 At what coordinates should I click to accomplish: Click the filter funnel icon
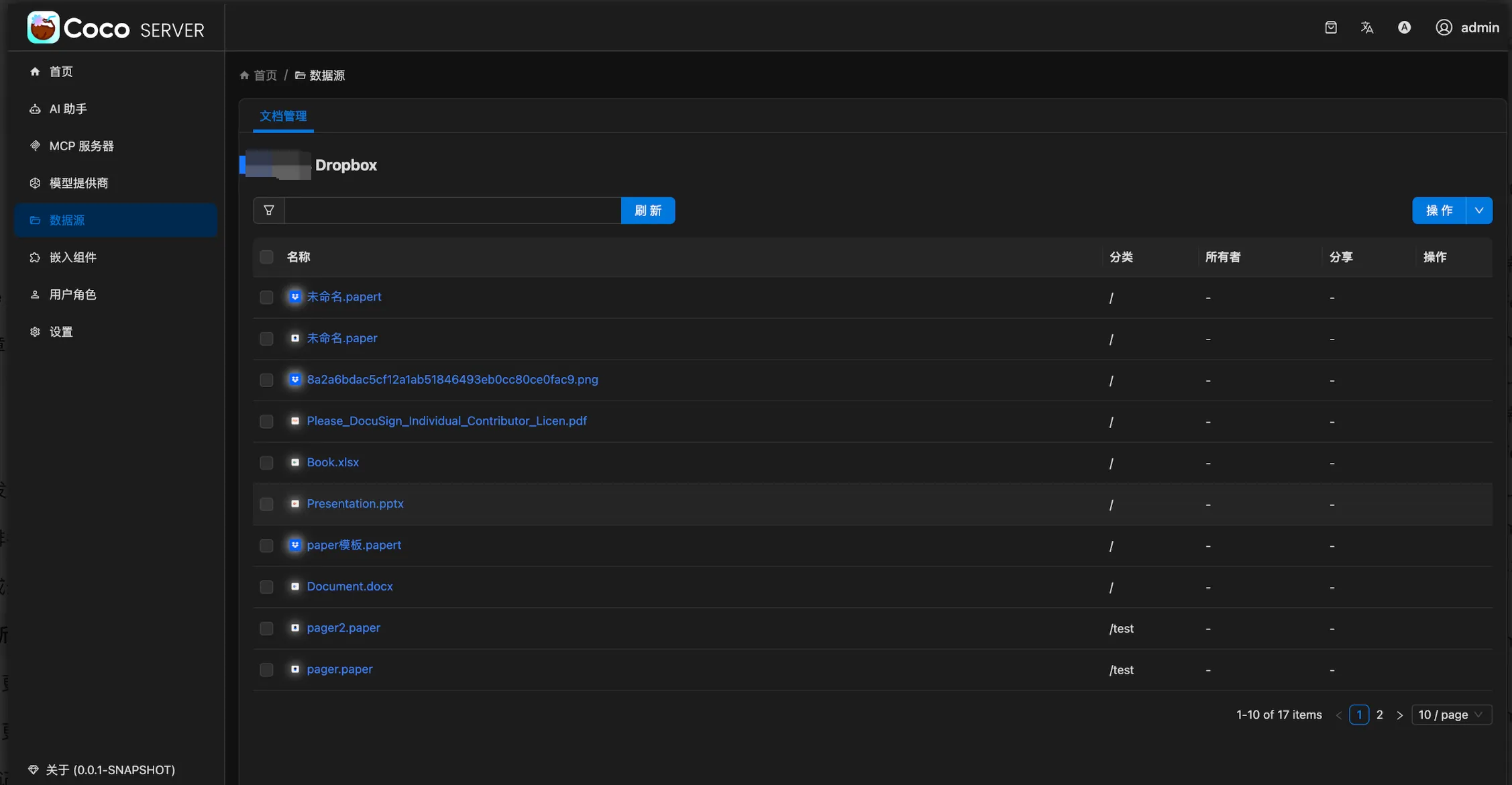(x=269, y=211)
